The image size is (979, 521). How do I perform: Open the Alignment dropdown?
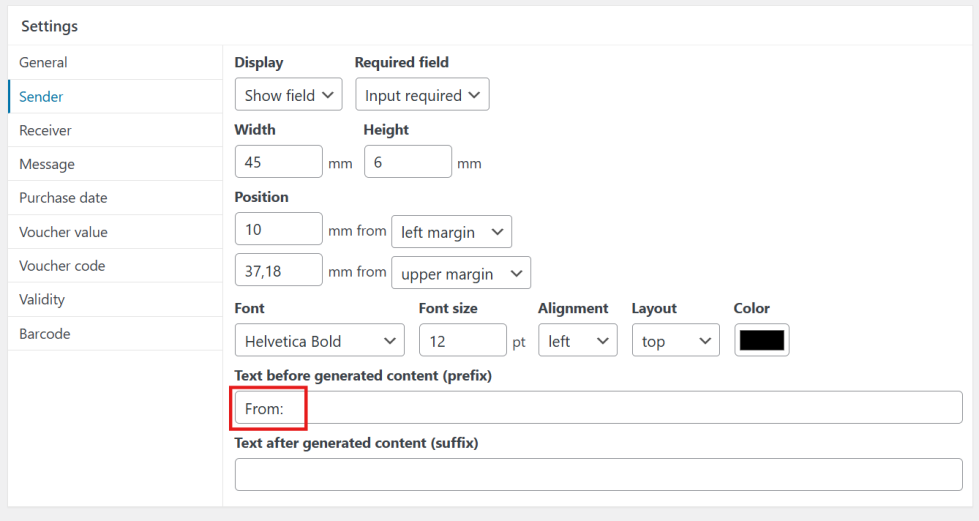pos(577,341)
